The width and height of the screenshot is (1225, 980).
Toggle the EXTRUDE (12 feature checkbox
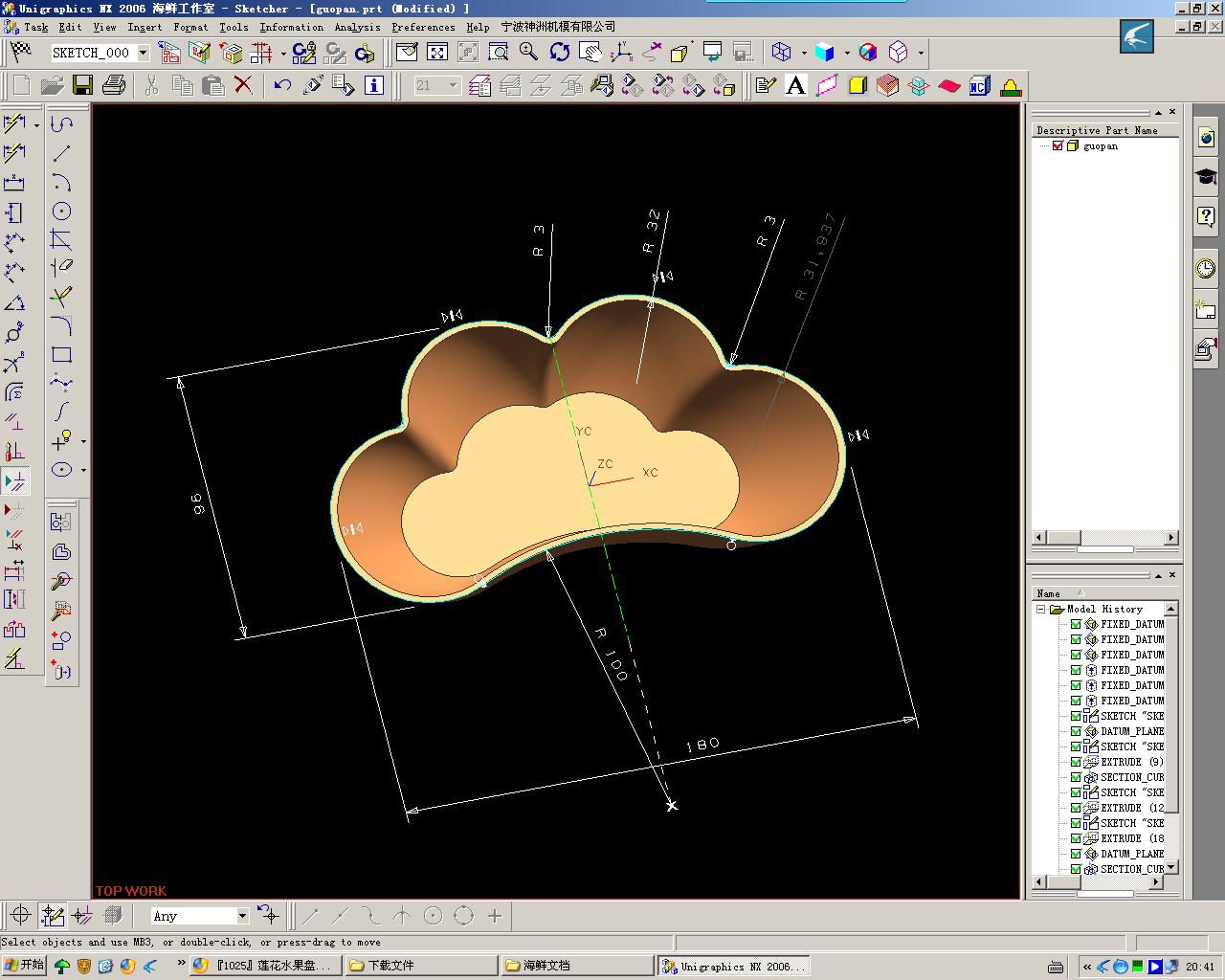1076,808
